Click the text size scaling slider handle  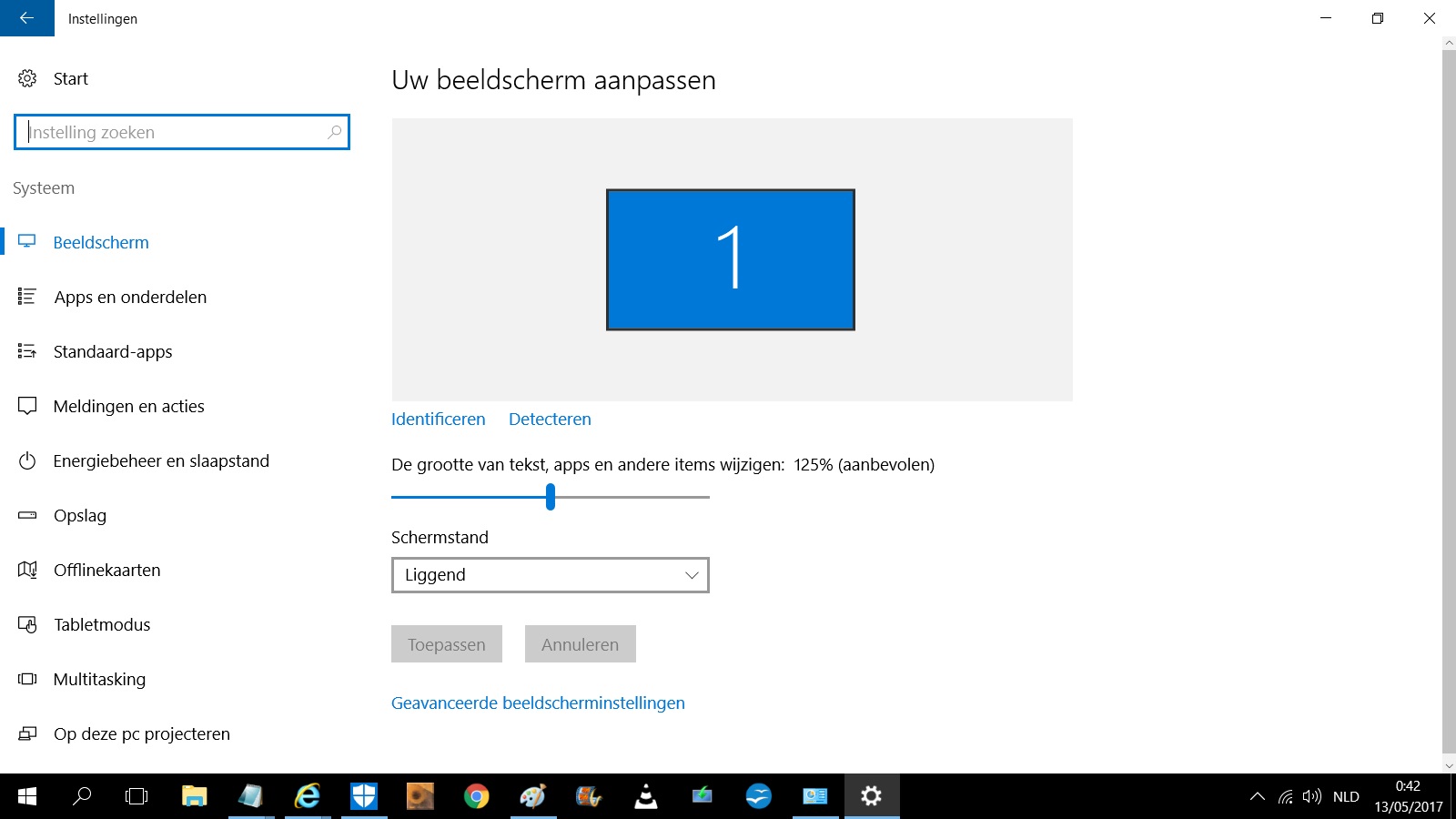coord(551,497)
